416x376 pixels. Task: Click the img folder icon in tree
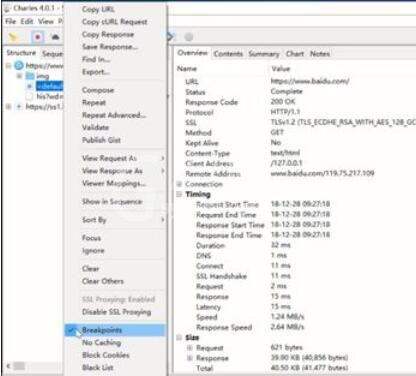click(30, 76)
